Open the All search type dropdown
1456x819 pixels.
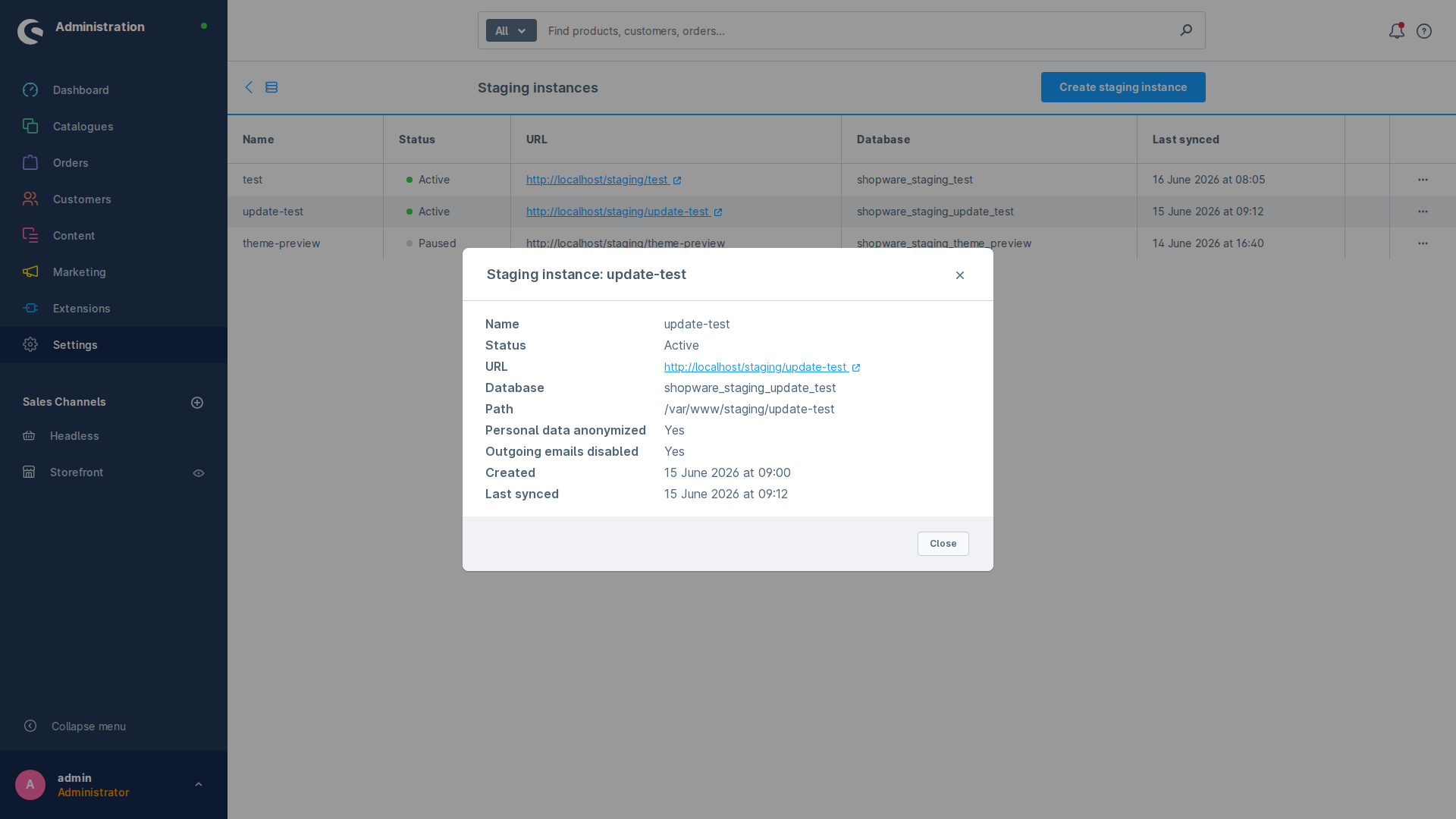511,31
